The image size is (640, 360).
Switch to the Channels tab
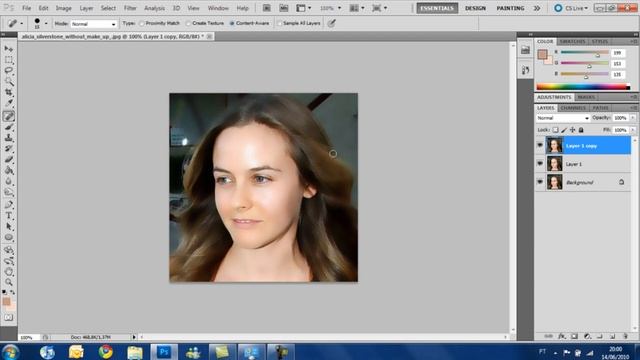(x=573, y=108)
